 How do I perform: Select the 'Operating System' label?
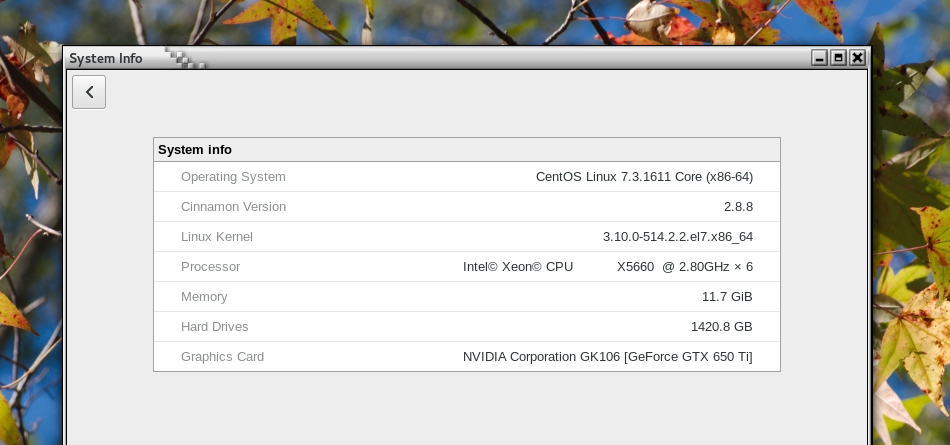233,177
